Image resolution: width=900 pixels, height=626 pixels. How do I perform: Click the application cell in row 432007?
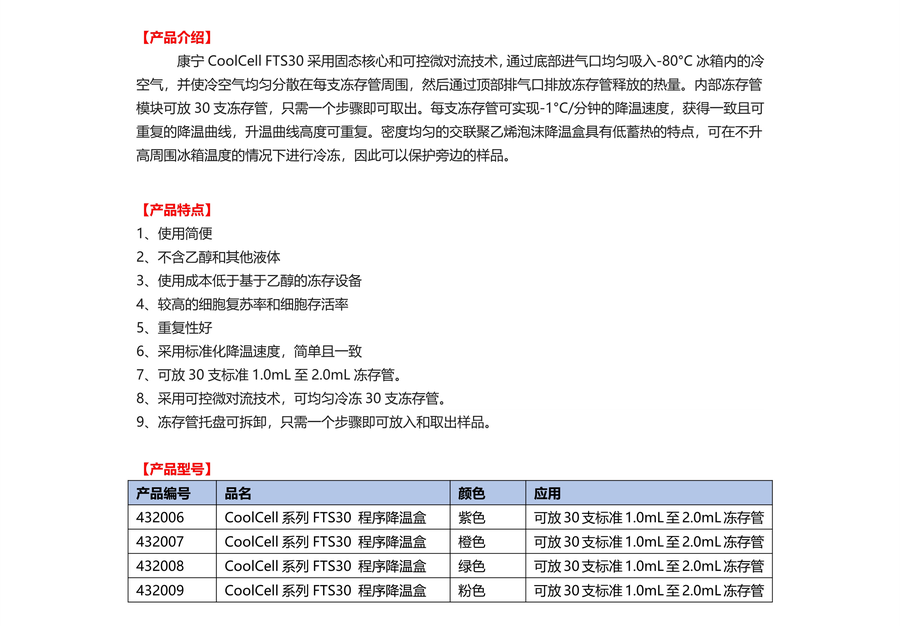pos(649,542)
